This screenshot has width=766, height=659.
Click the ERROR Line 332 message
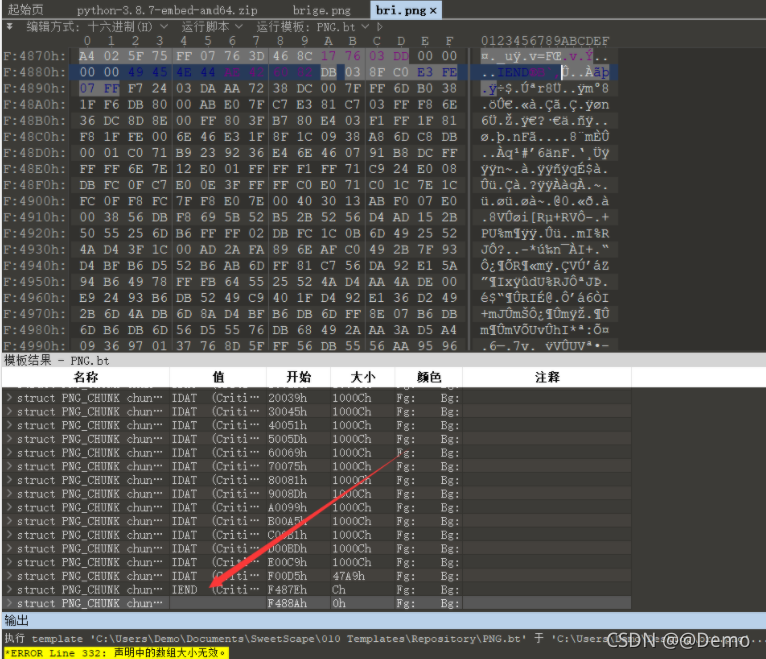(116, 653)
